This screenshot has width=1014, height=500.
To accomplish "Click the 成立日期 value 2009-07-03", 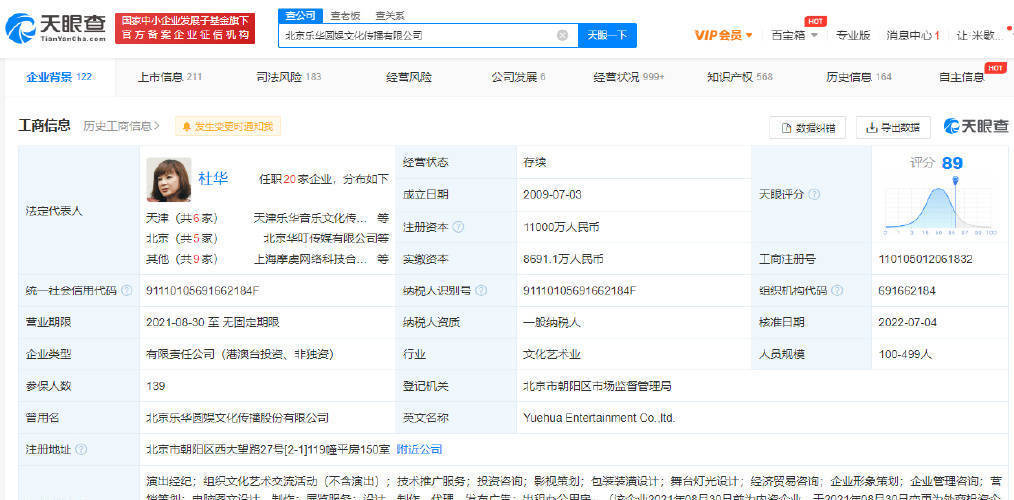I will pos(554,194).
